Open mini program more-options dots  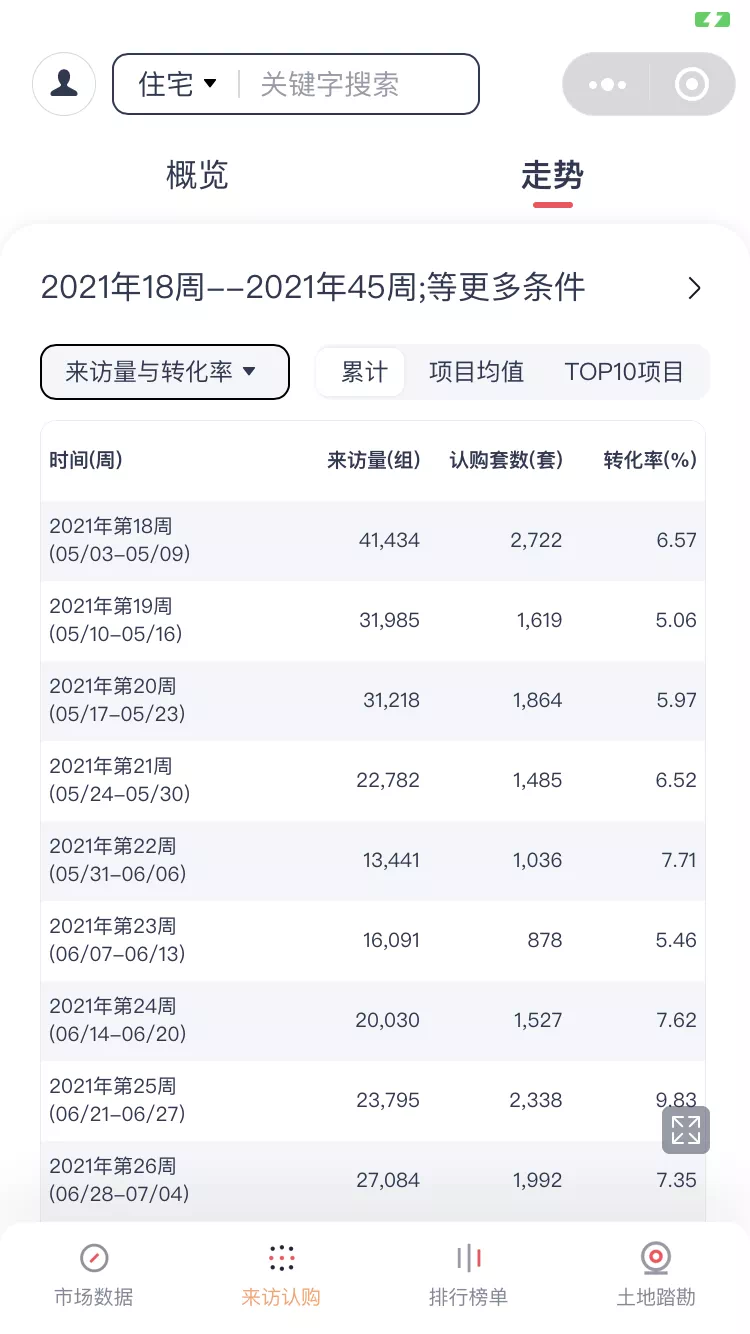click(x=607, y=85)
